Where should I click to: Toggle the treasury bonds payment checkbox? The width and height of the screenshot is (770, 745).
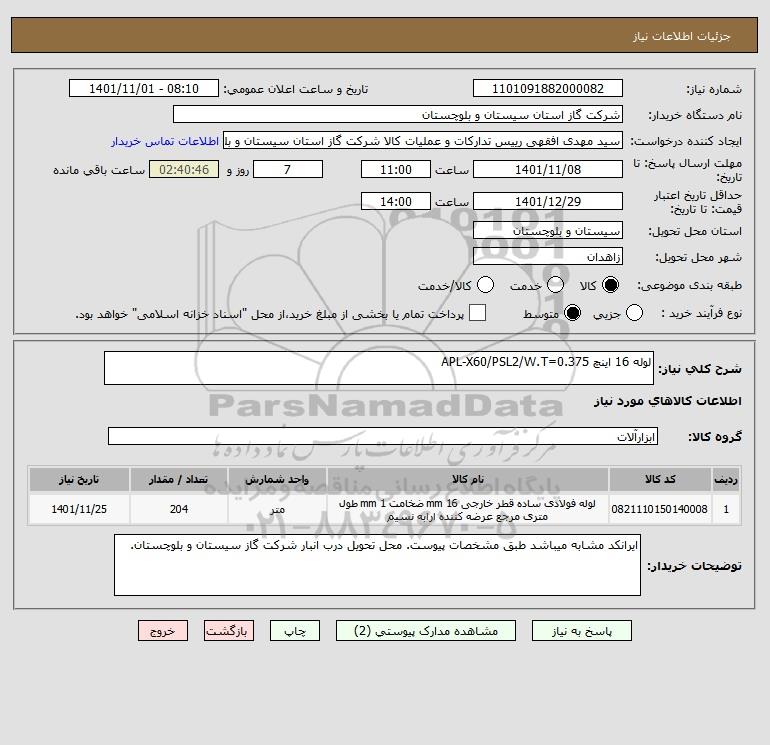pos(477,313)
